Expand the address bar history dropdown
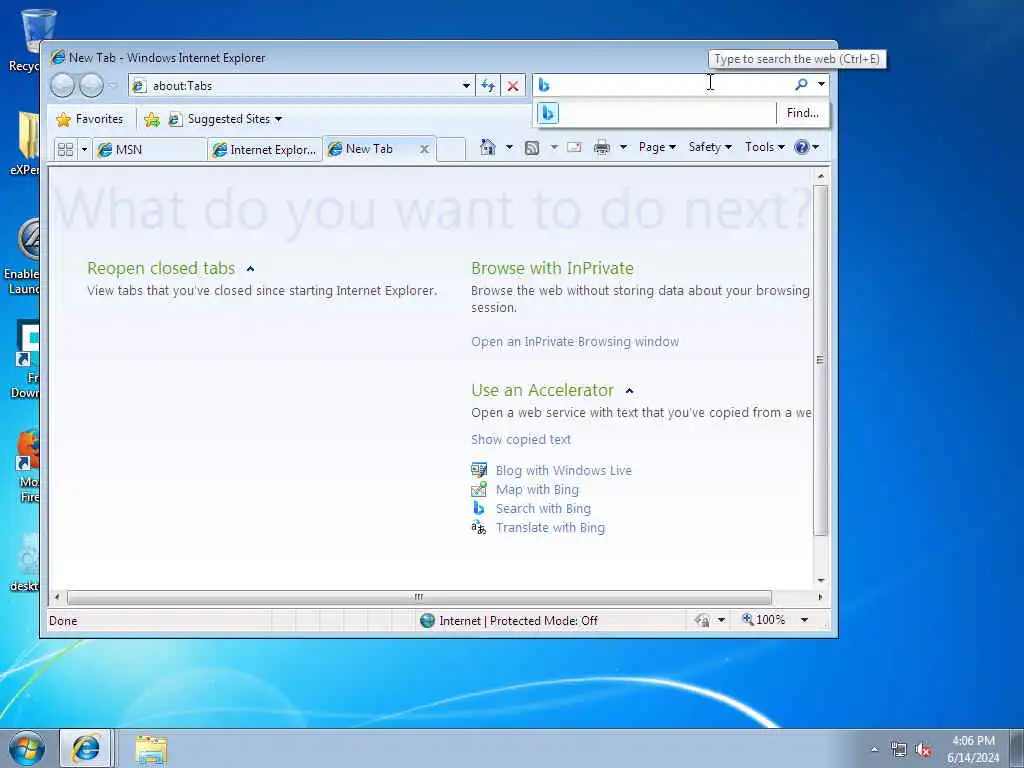 click(466, 86)
